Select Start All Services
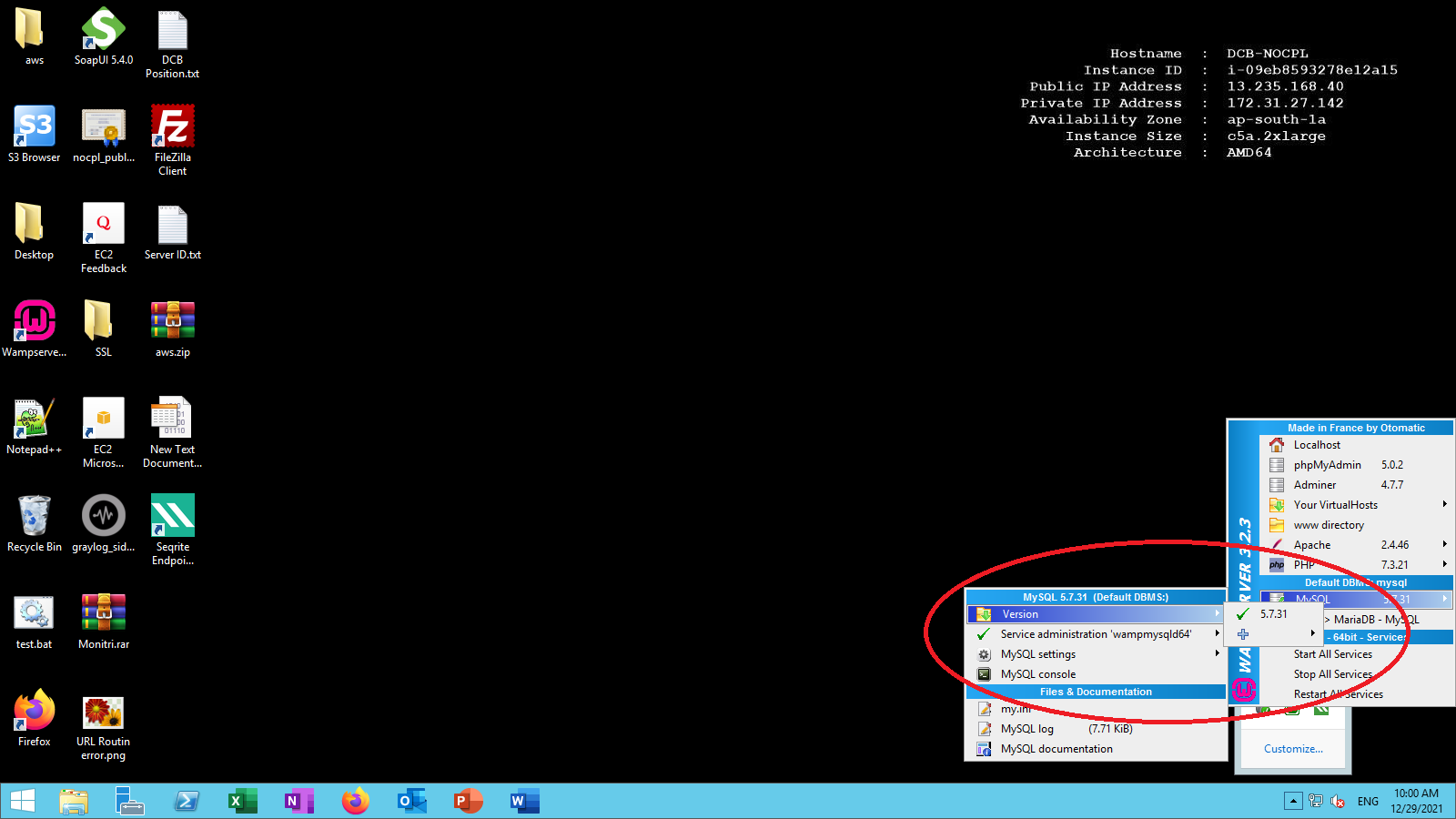1456x819 pixels. [x=1332, y=654]
